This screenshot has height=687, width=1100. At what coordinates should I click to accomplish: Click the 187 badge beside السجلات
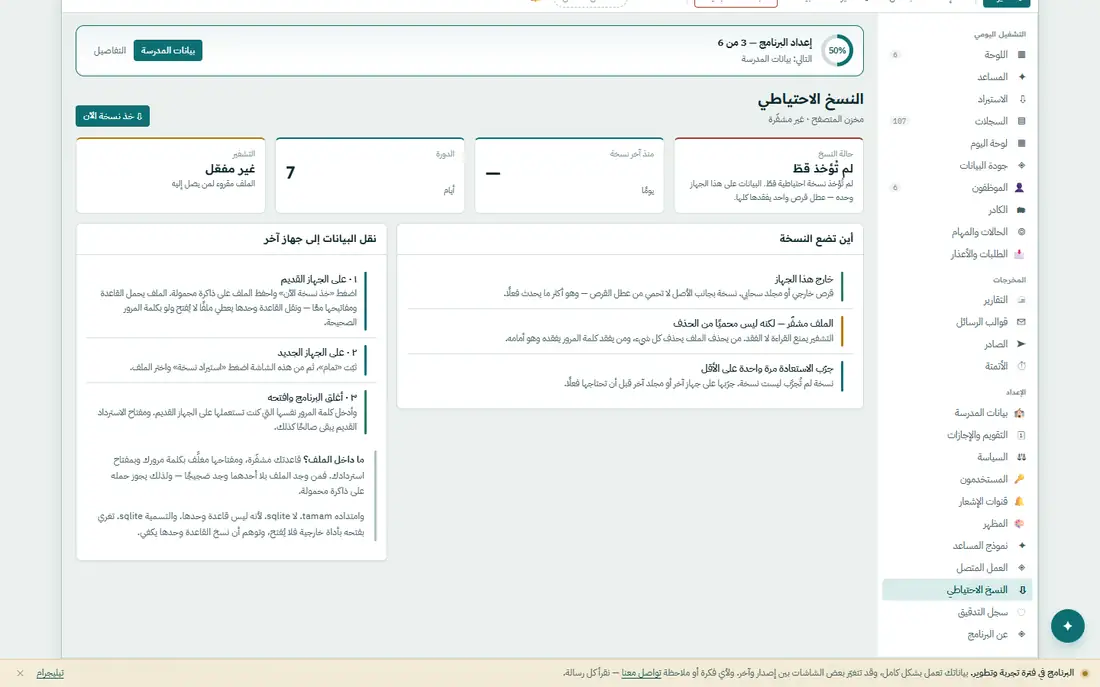click(899, 121)
